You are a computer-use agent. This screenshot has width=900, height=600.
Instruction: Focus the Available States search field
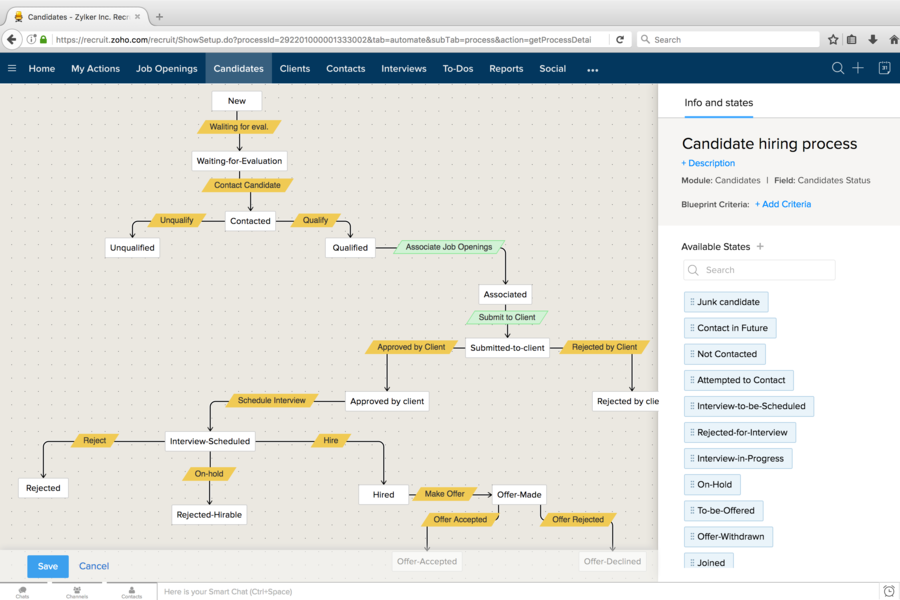click(760, 270)
